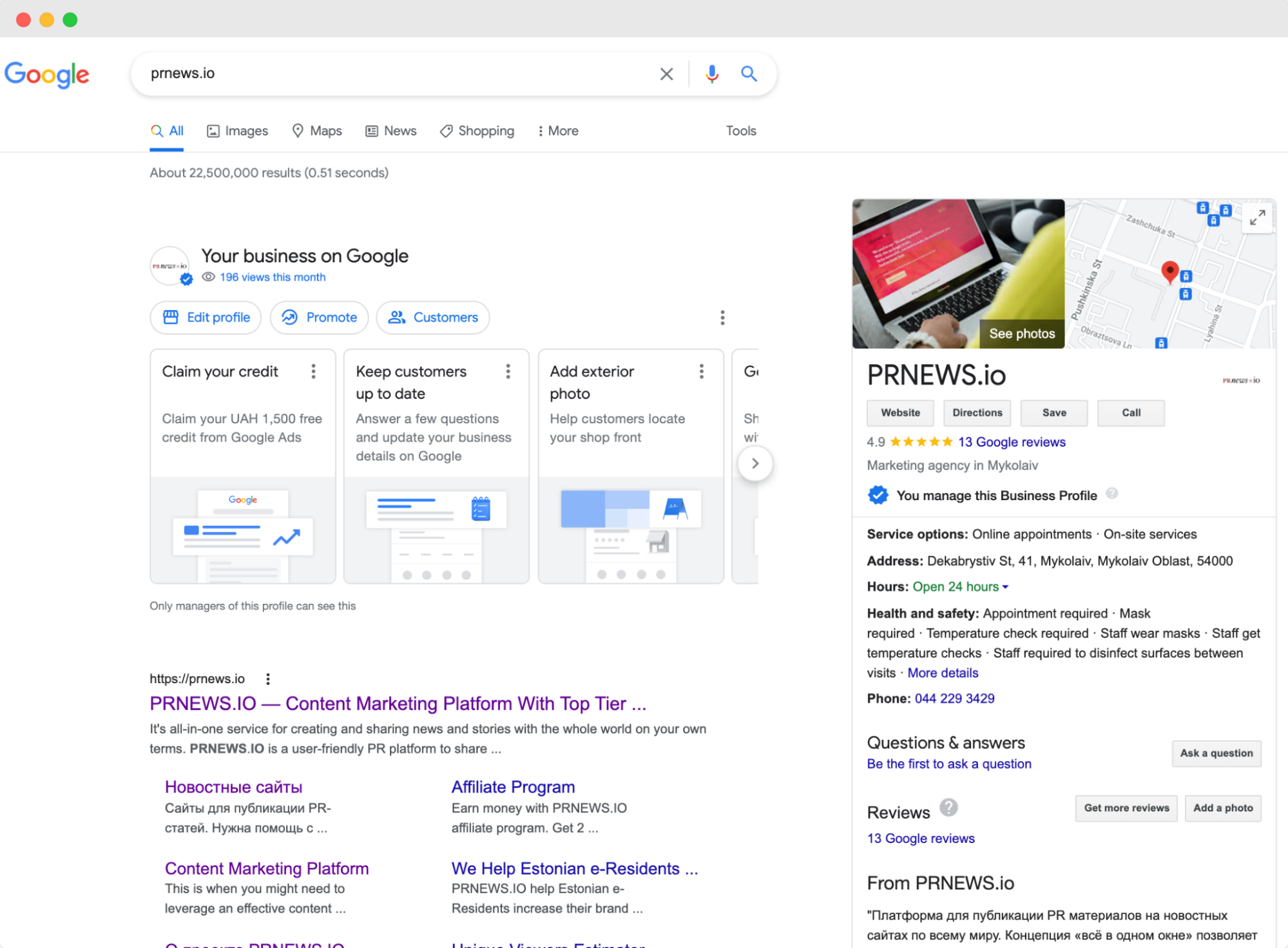Expand the Open 24 hours dropdown
Viewport: 1288px width, 948px height.
960,586
